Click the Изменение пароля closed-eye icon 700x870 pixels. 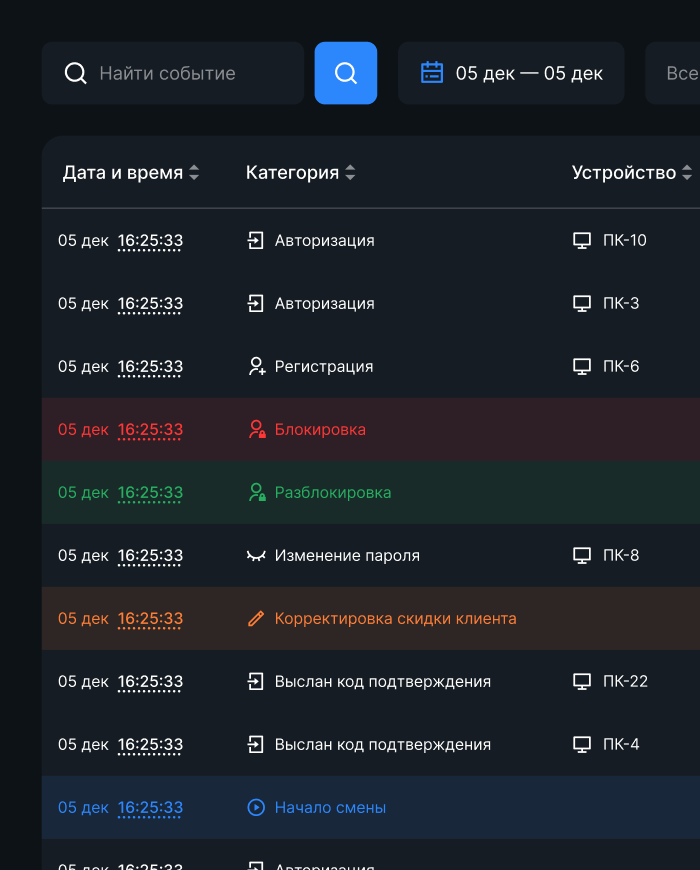pyautogui.click(x=257, y=556)
